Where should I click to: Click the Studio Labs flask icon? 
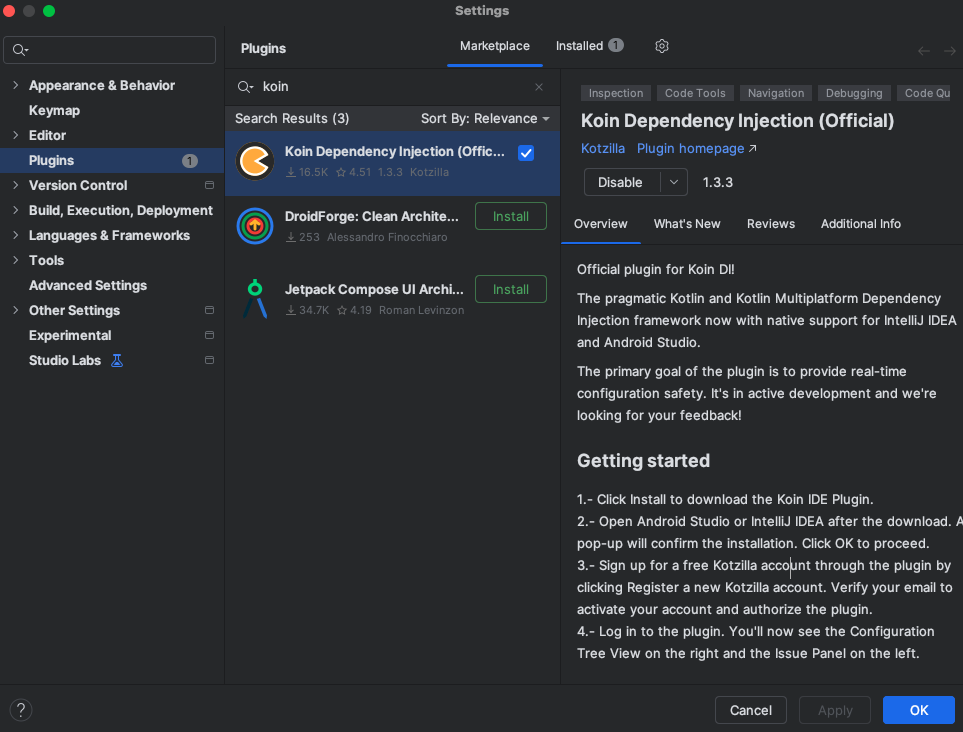(117, 360)
